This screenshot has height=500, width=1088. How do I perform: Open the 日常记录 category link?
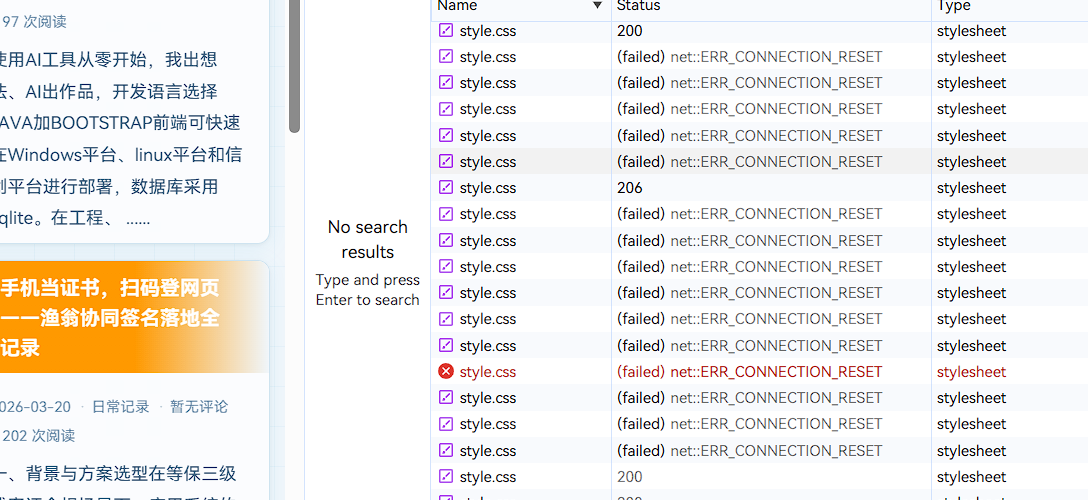121,406
